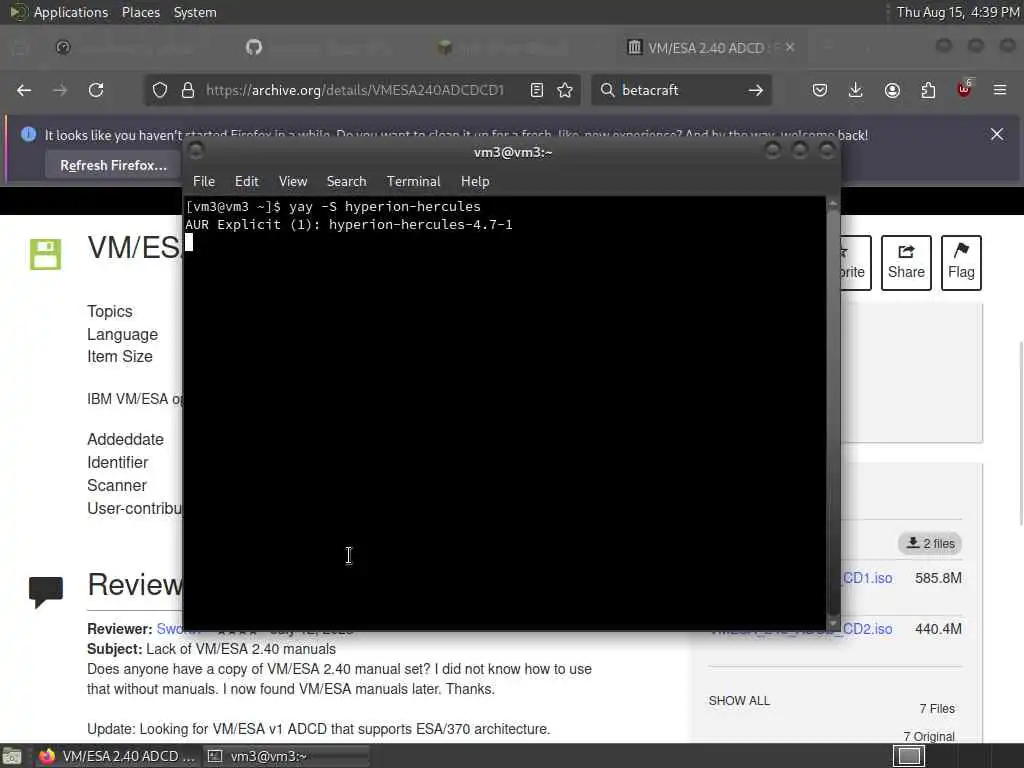1024x768 pixels.
Task: Click the 'Topics' metadata label
Action: [x=110, y=311]
